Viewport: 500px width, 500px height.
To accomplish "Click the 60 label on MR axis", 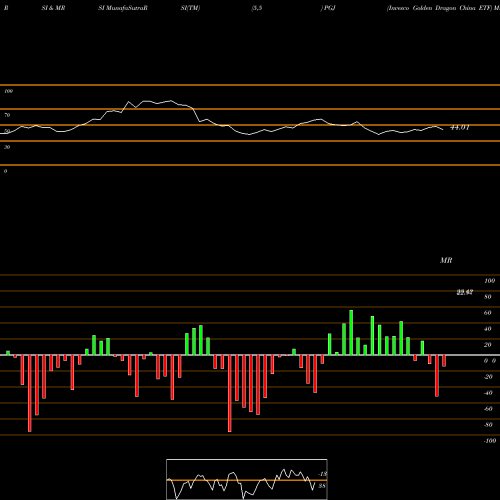I will pyautogui.click(x=488, y=313).
